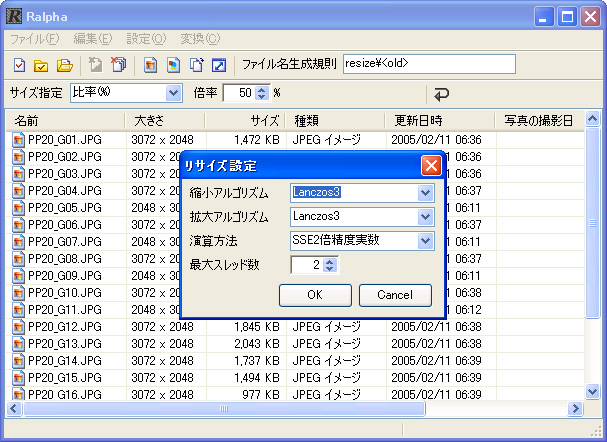The image size is (607, 442).
Task: Click the yellow folder icon with checkmark
Action: click(x=42, y=66)
